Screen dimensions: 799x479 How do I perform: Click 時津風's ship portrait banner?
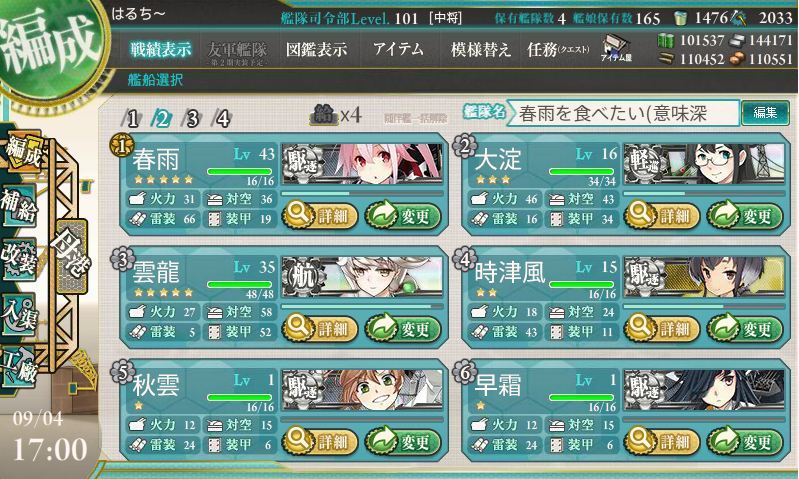(x=704, y=277)
